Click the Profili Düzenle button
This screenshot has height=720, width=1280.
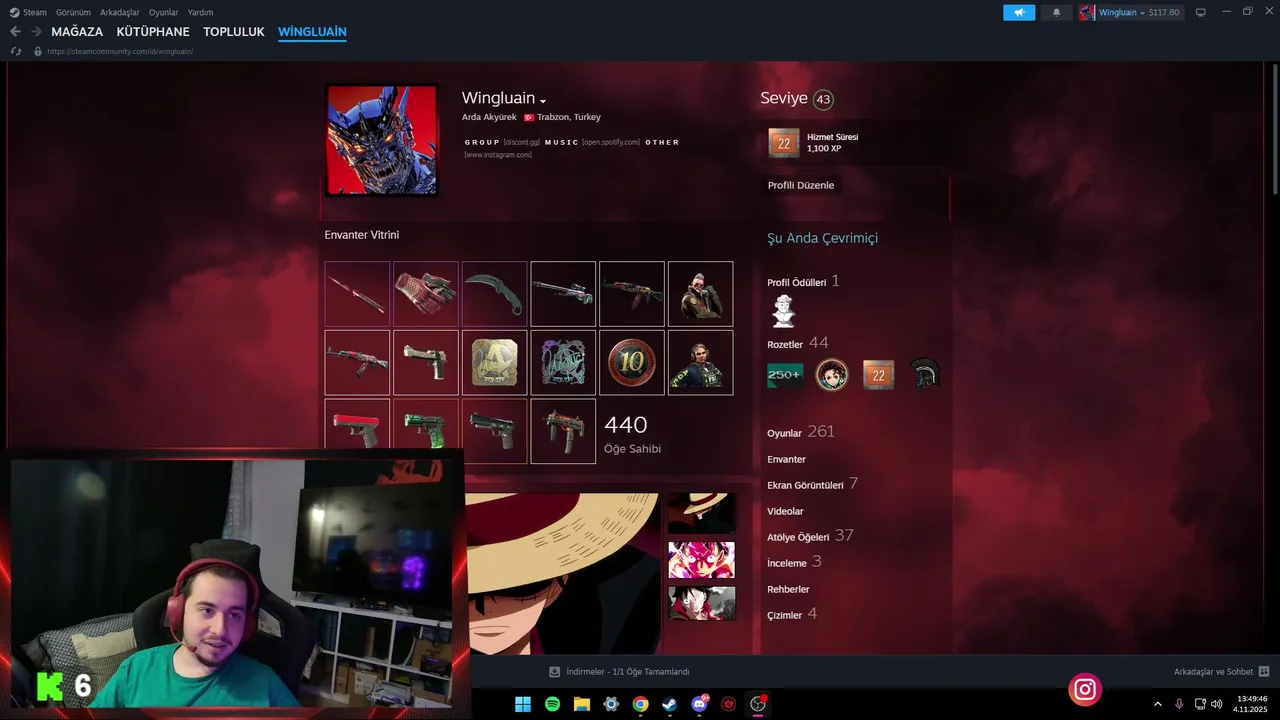click(801, 185)
